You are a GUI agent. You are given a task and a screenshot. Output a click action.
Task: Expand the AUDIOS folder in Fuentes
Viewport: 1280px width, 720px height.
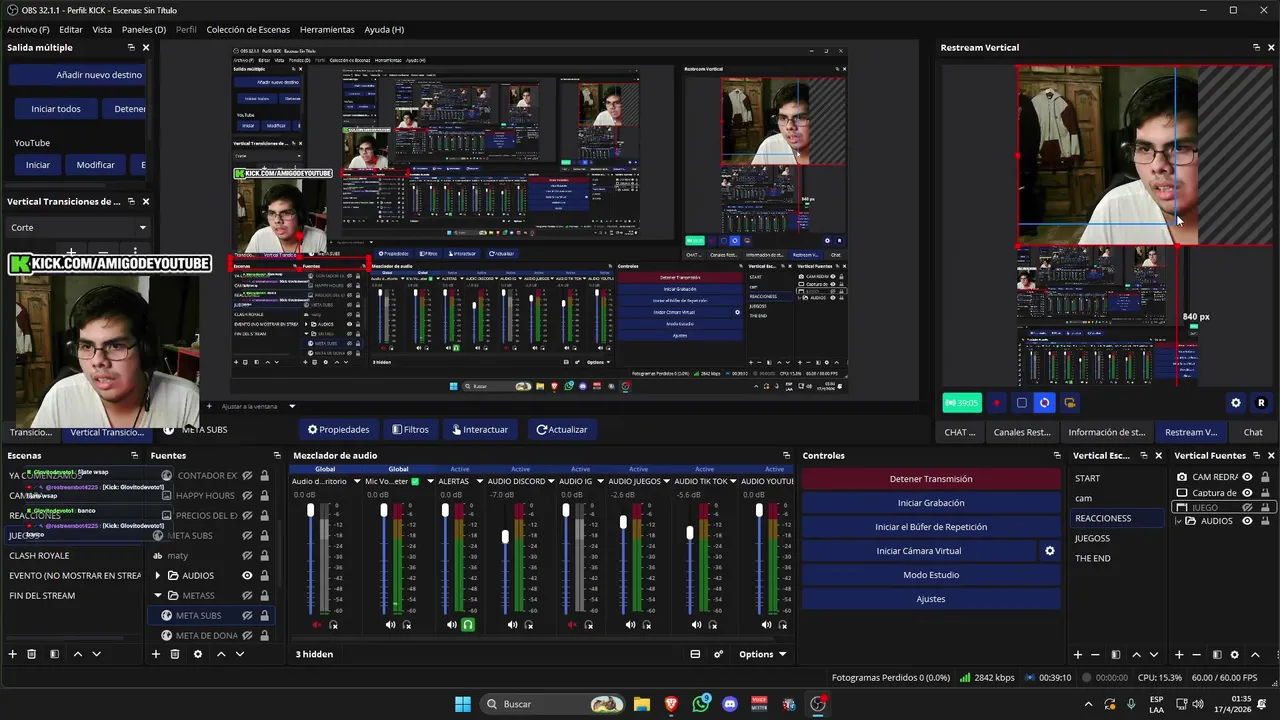pyautogui.click(x=157, y=576)
